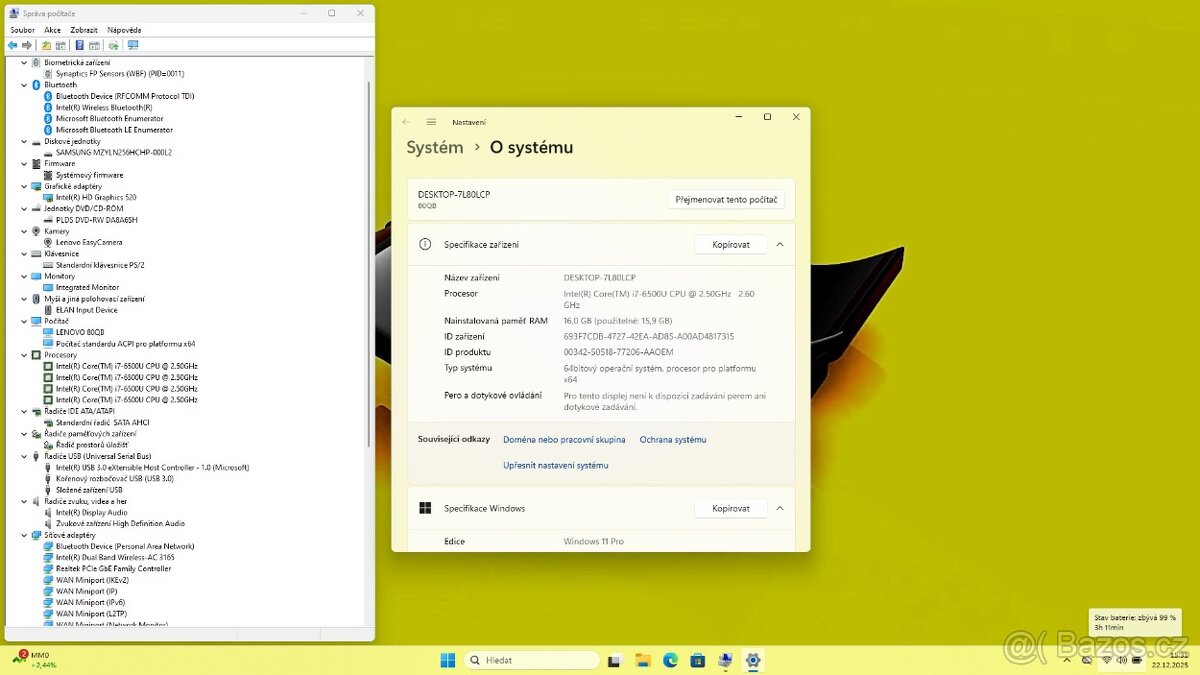This screenshot has height=675, width=1200.
Task: Open Settings from the taskbar gear icon
Action: (752, 660)
